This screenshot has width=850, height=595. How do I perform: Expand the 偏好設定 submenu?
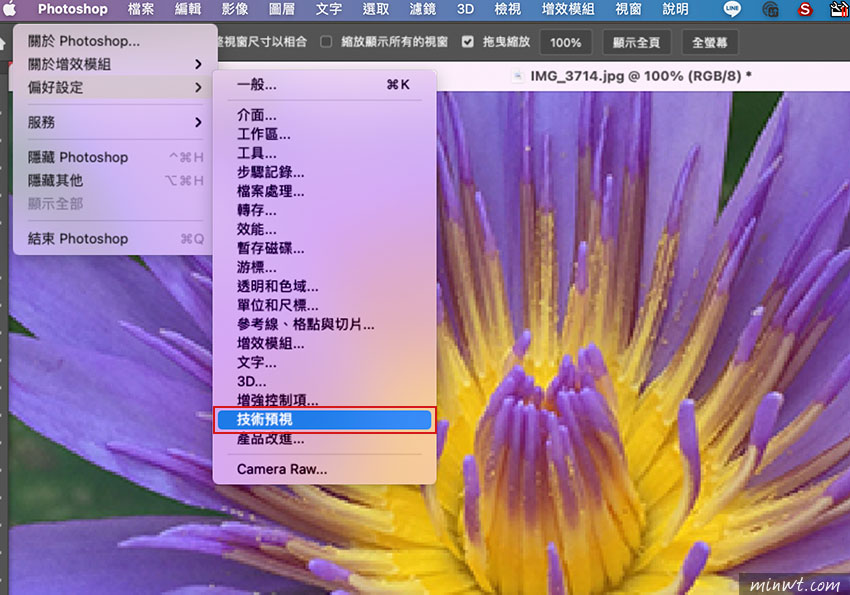tap(115, 87)
